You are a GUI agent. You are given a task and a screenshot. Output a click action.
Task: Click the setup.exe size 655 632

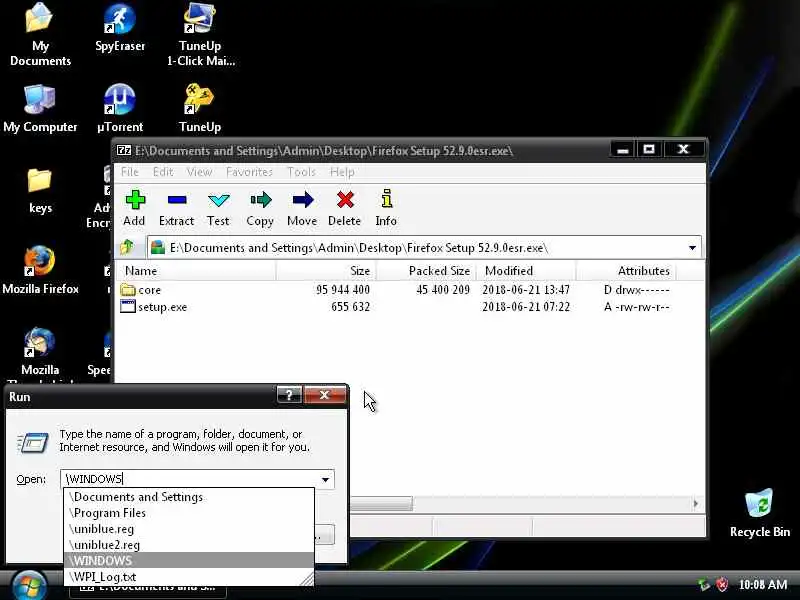click(x=351, y=307)
